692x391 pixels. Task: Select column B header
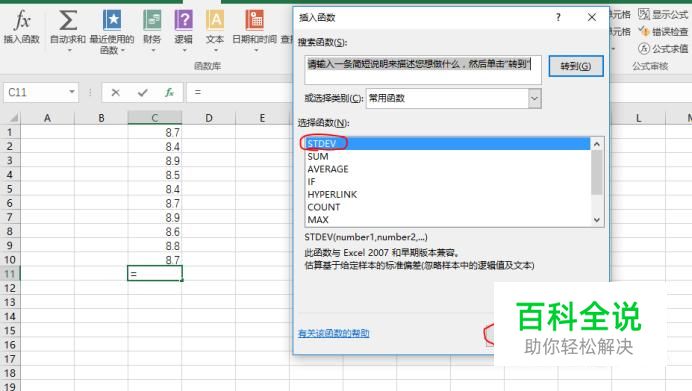[101, 118]
